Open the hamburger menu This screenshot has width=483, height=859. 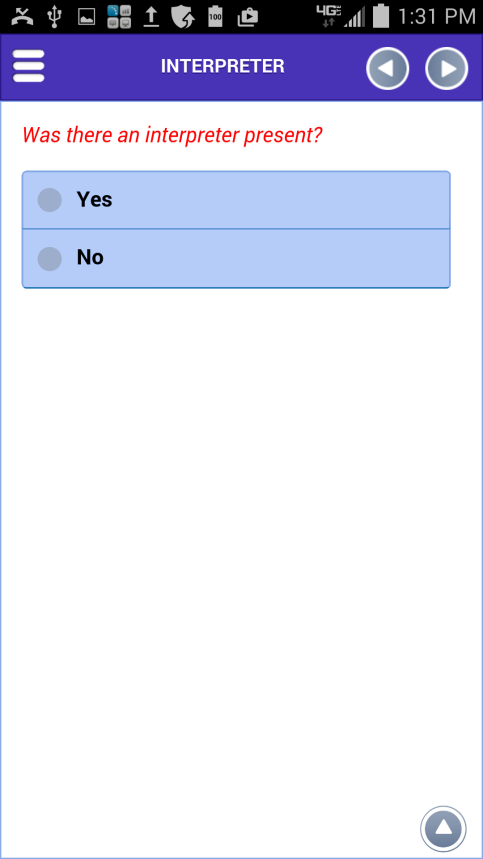(x=28, y=66)
